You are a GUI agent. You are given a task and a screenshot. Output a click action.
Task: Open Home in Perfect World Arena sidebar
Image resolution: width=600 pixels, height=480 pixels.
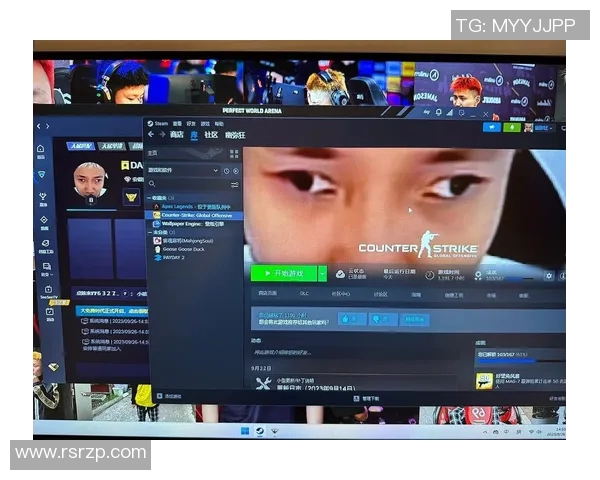(x=41, y=149)
